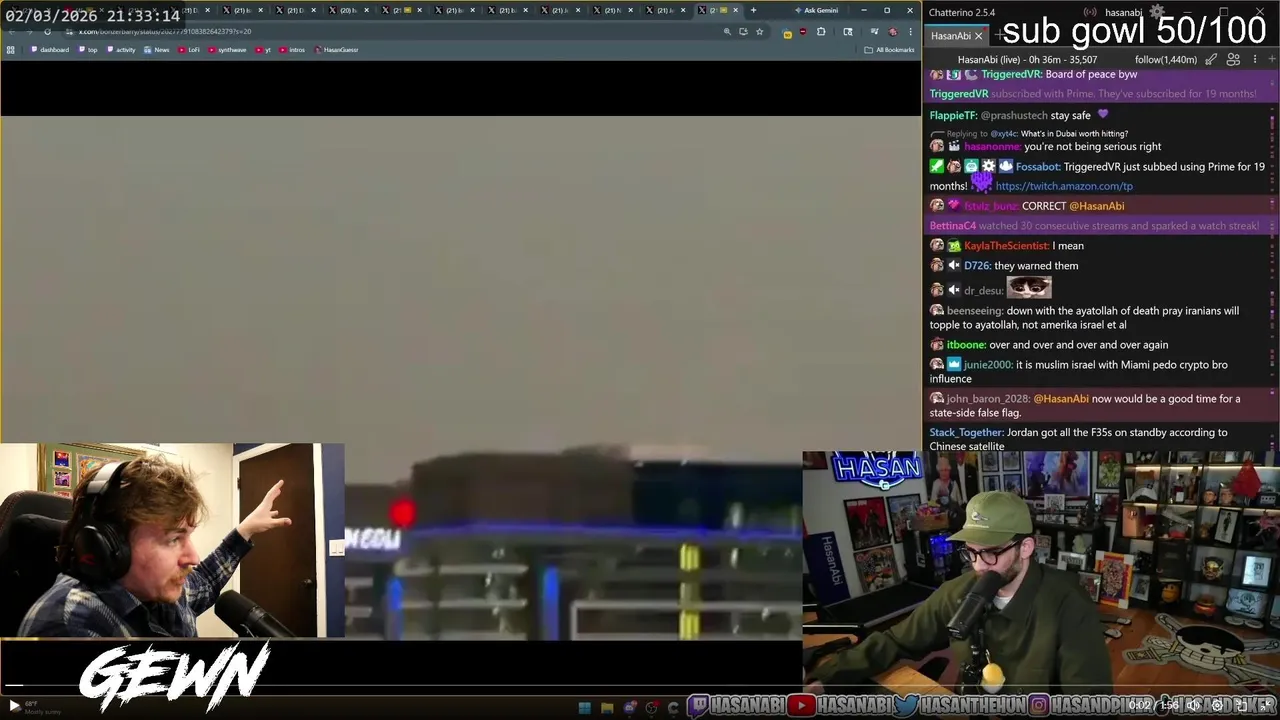Viewport: 1280px width, 720px height.
Task: Click beenseeing username in chat
Action: (x=975, y=311)
